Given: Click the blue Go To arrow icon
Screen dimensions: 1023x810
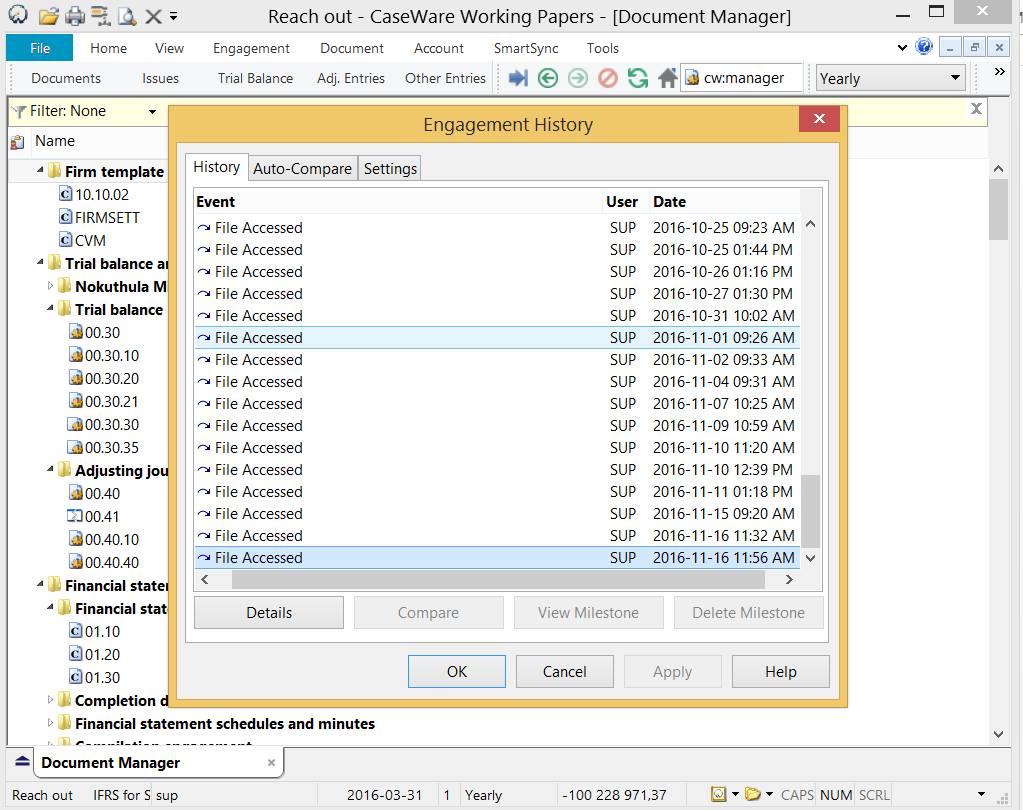Looking at the screenshot, I should [518, 78].
